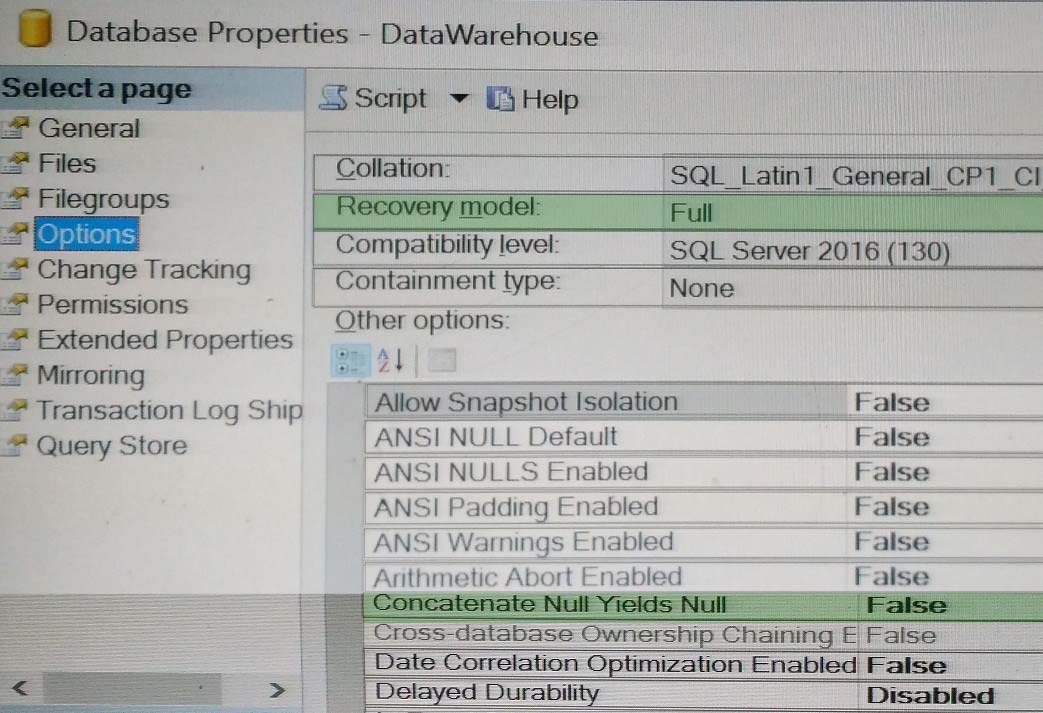The image size is (1043, 713).
Task: Open the Recovery model dropdown showing Full
Action: tap(853, 213)
